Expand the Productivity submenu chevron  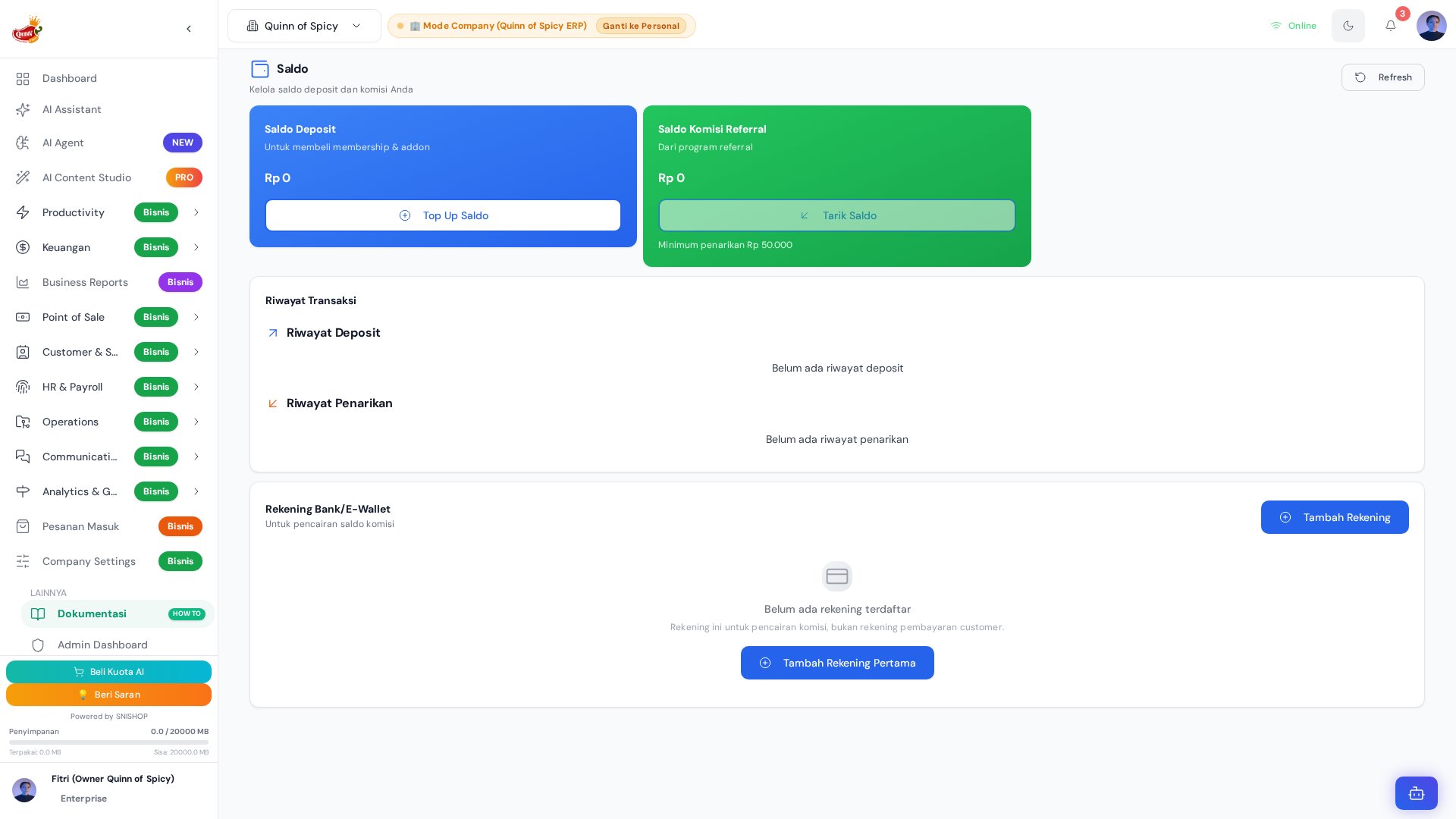pyautogui.click(x=196, y=212)
